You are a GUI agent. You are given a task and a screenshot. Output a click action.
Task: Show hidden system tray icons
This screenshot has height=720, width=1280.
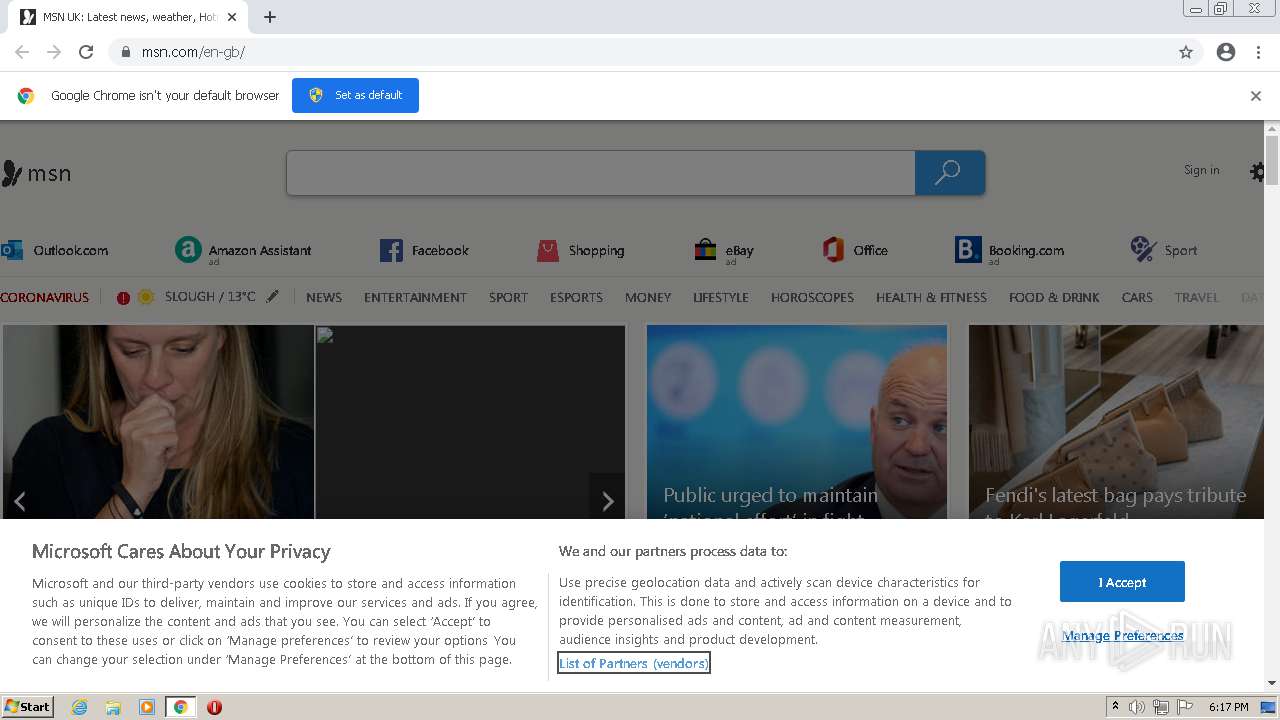1115,707
